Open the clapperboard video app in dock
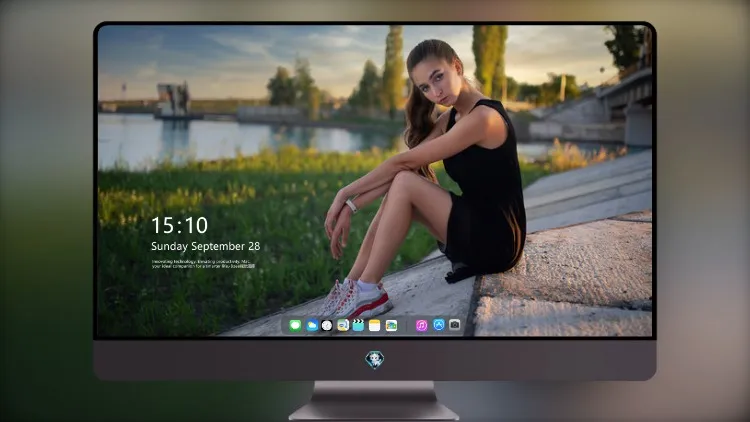 click(x=358, y=325)
